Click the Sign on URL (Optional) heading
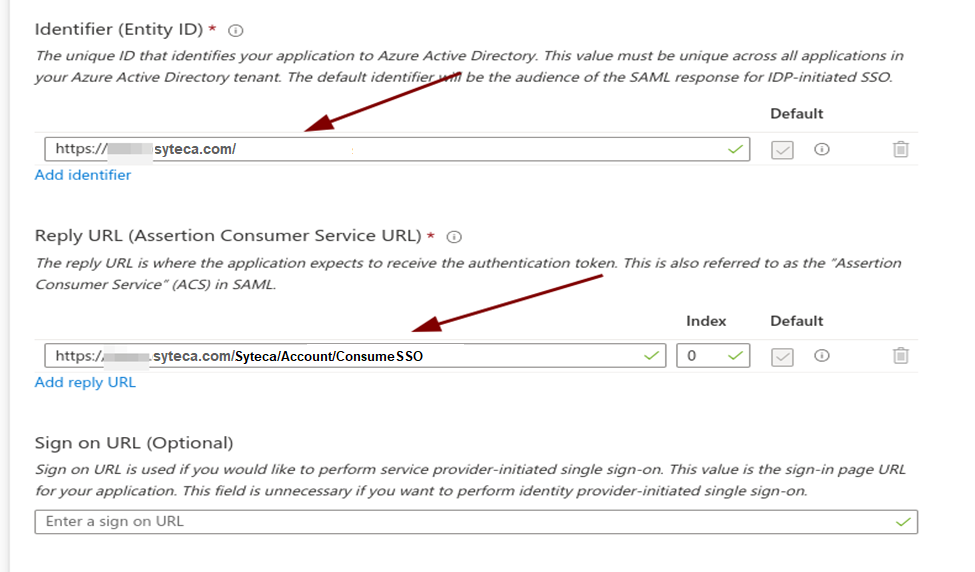Image resolution: width=975 pixels, height=572 pixels. click(134, 443)
